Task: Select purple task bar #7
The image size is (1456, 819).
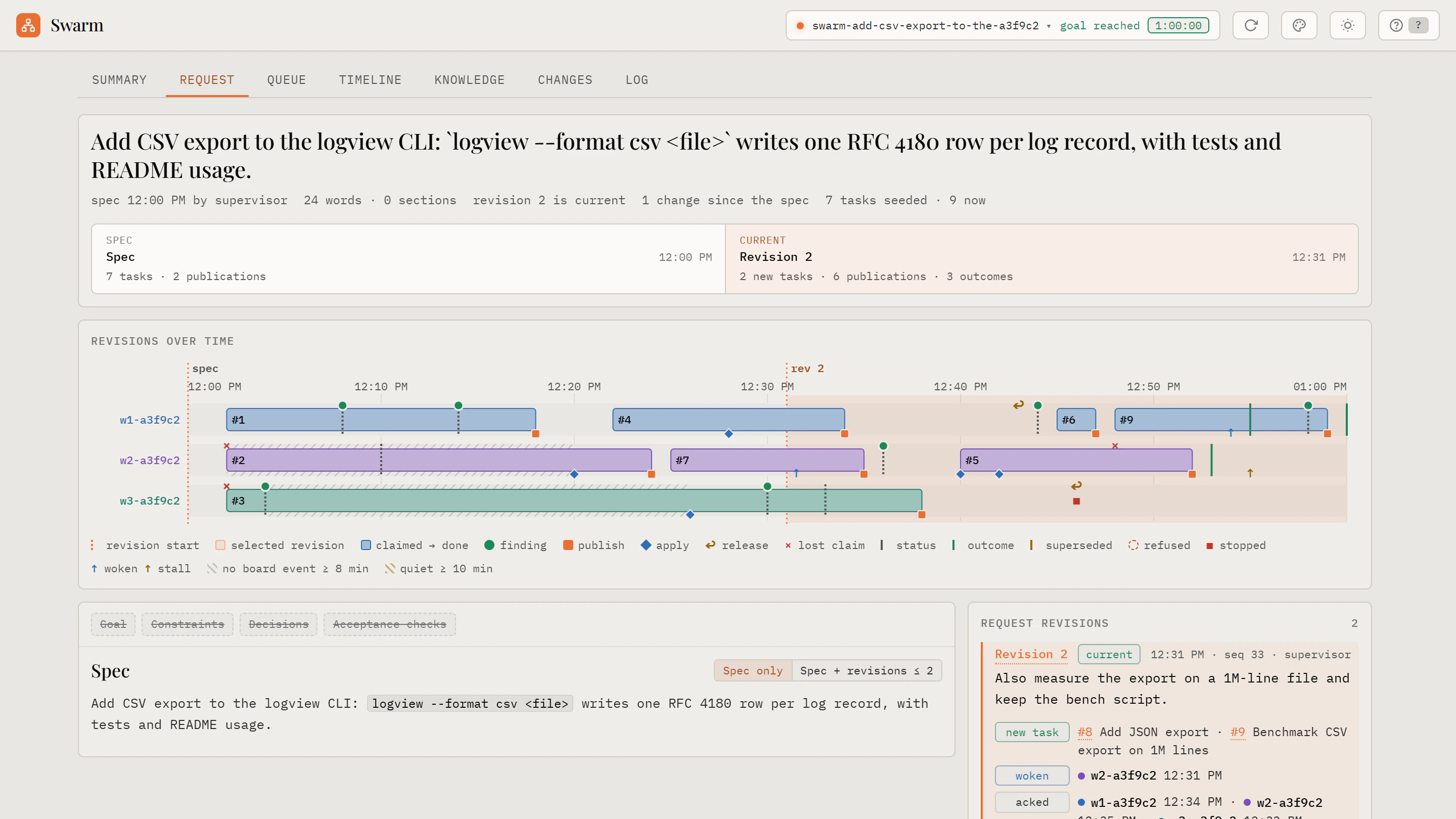Action: 767,460
